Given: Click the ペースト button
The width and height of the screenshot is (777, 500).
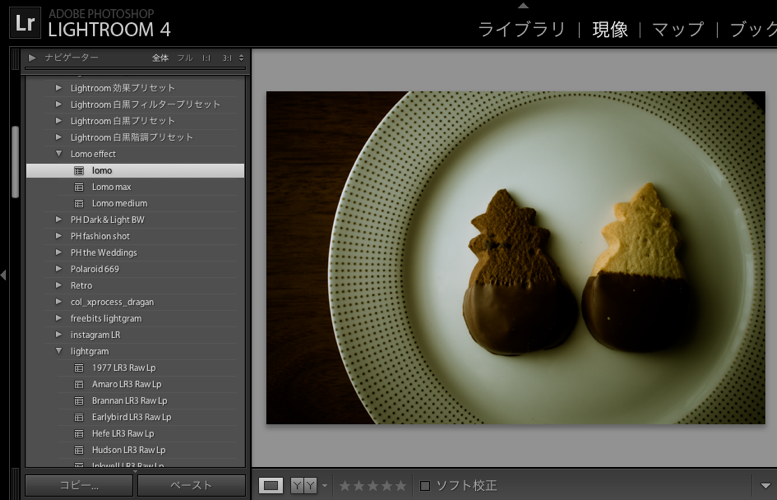Looking at the screenshot, I should [x=191, y=485].
